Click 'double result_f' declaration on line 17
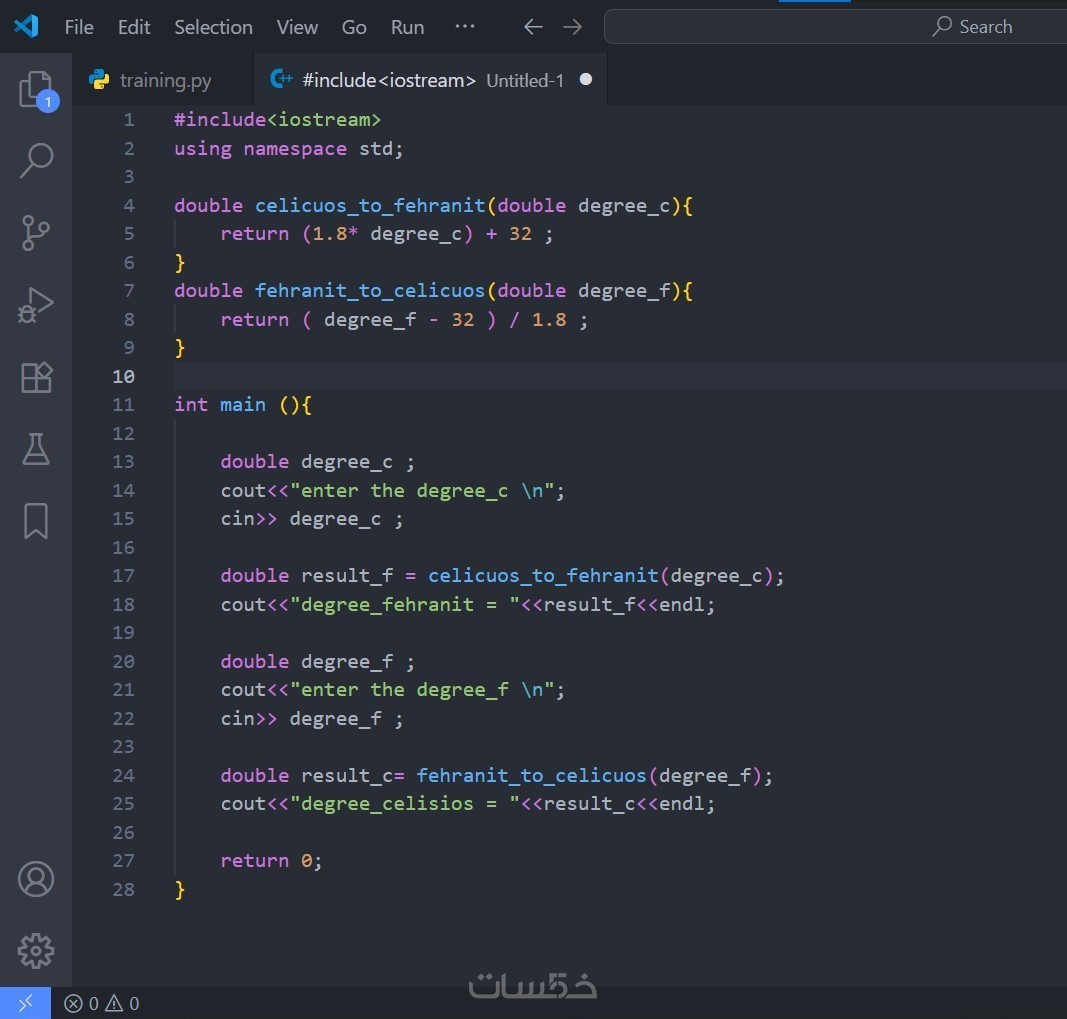Image resolution: width=1067 pixels, height=1019 pixels. pyautogui.click(x=306, y=576)
